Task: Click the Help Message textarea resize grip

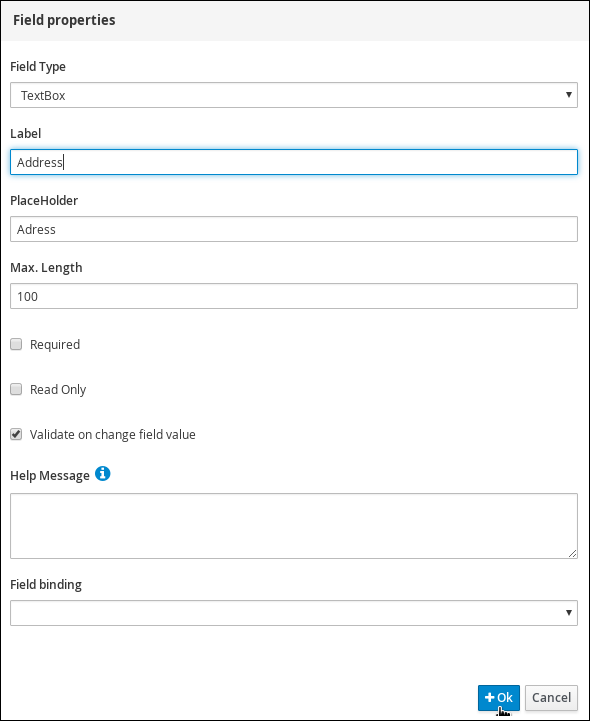Action: (x=573, y=554)
